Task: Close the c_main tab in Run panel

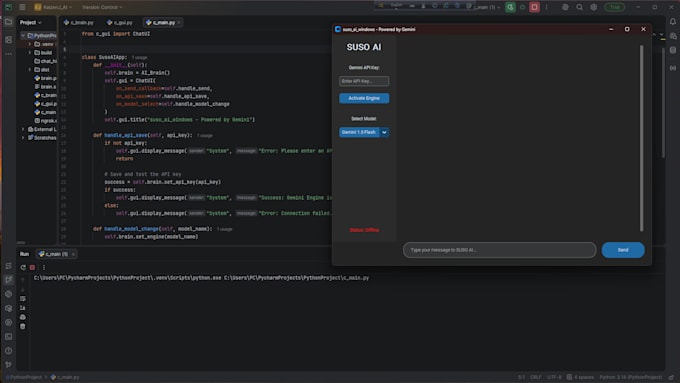Action: click(73, 254)
